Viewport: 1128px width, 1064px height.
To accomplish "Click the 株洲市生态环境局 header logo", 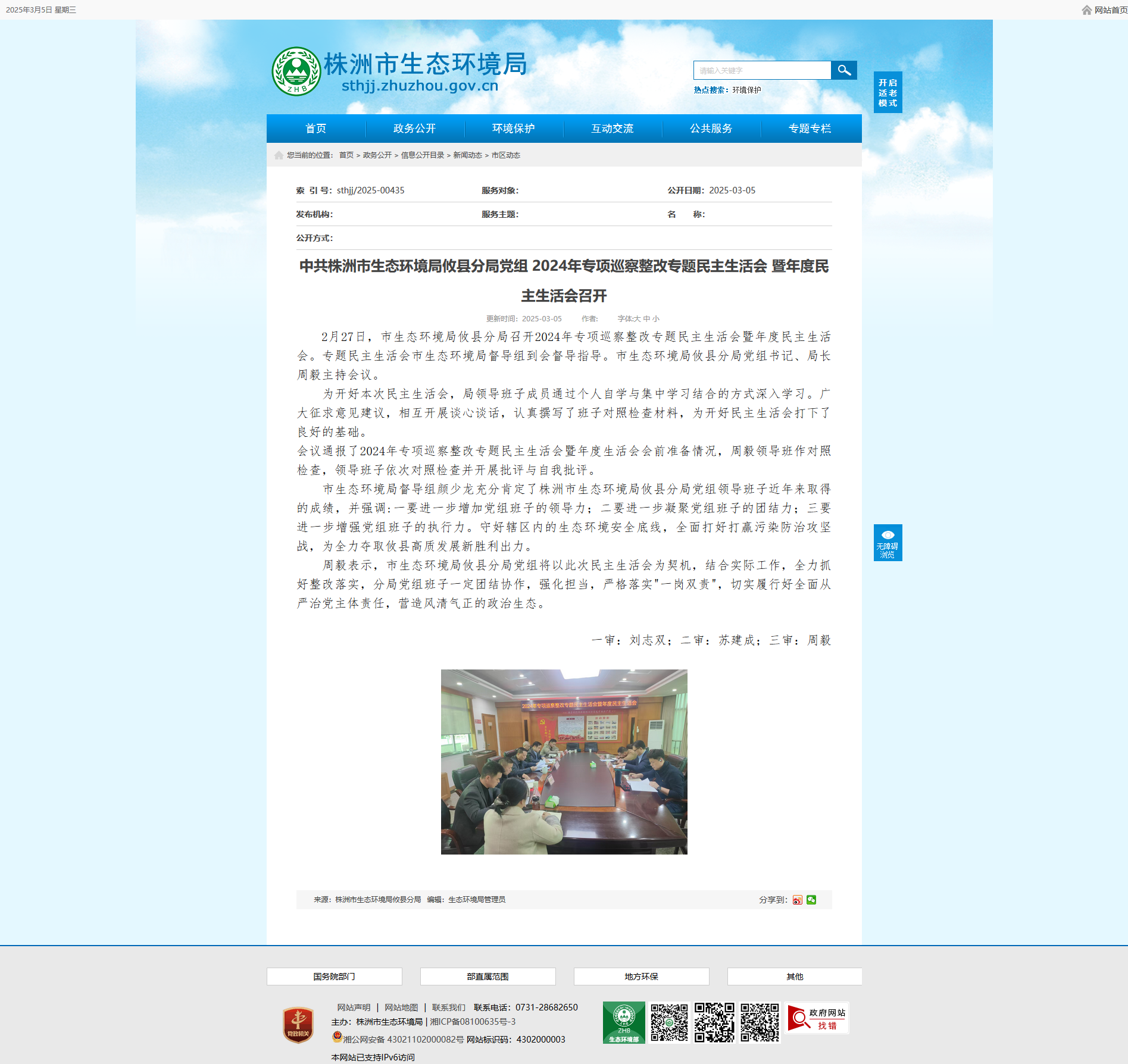I will (x=399, y=71).
